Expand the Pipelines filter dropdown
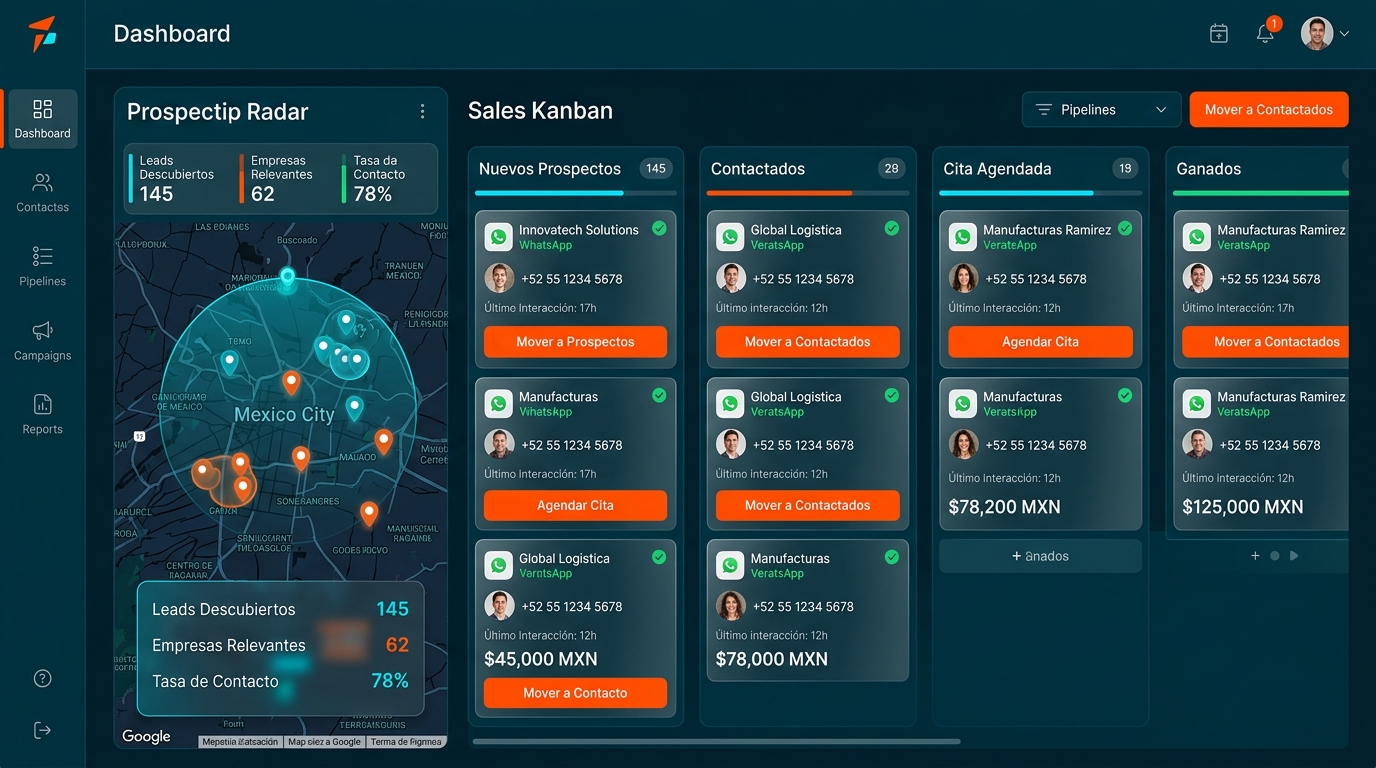 coord(1101,110)
